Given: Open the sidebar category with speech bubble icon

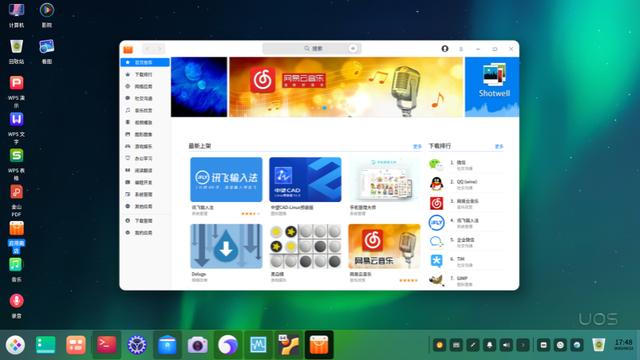Looking at the screenshot, I should pos(145,98).
